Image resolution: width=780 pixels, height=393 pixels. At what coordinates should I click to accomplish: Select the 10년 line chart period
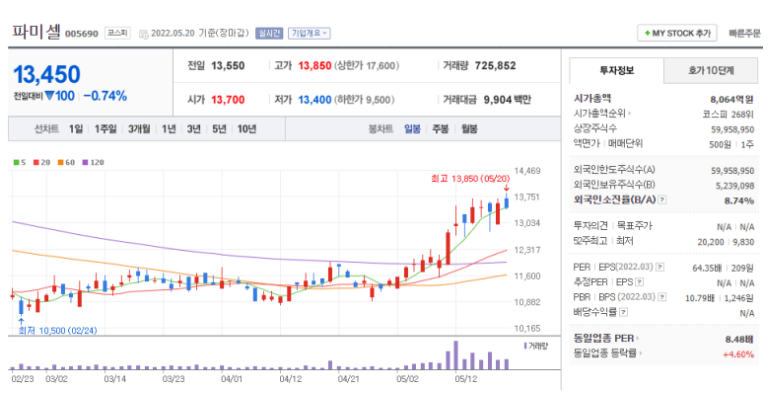pyautogui.click(x=247, y=129)
